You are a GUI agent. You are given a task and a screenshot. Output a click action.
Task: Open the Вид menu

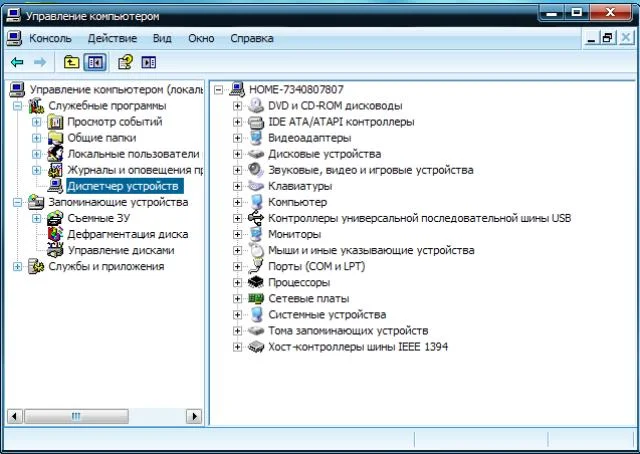pos(162,38)
